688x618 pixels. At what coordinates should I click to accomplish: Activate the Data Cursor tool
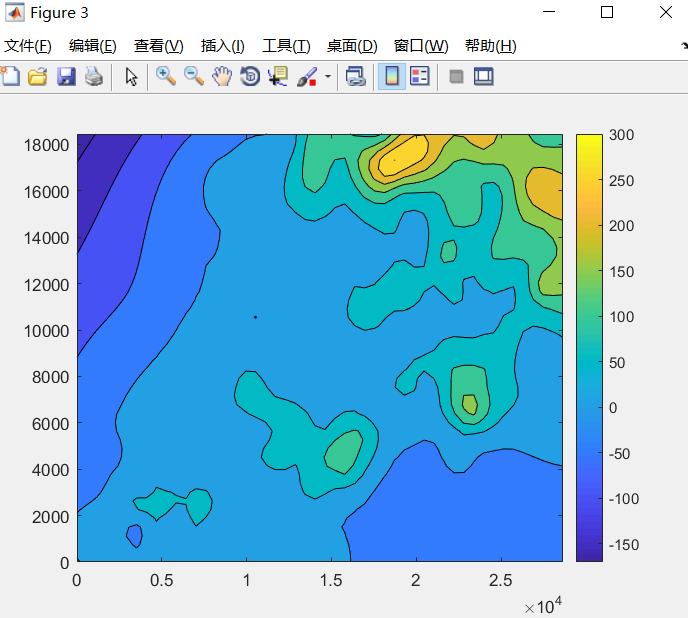(278, 76)
